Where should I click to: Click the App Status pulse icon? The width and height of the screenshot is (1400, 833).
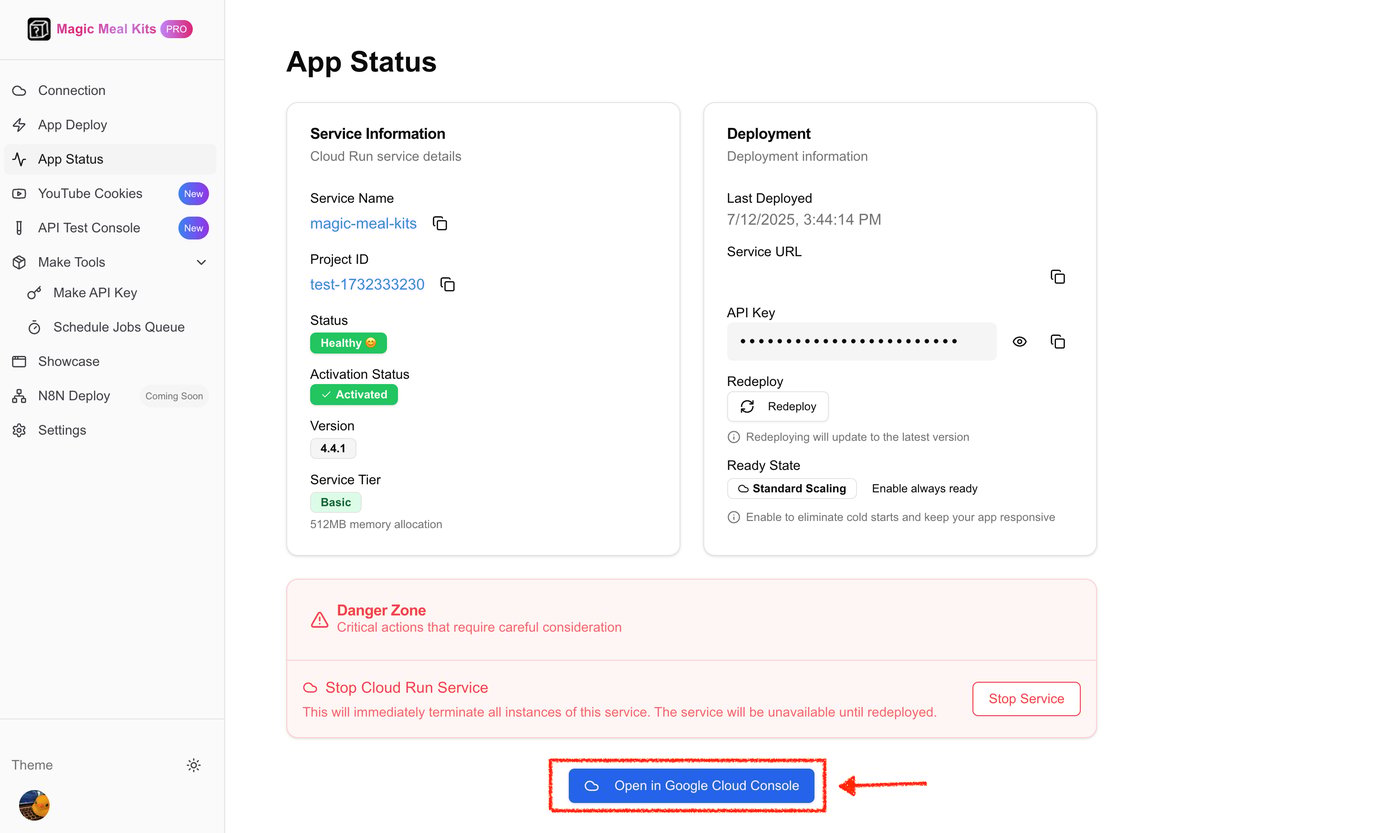pyautogui.click(x=19, y=159)
